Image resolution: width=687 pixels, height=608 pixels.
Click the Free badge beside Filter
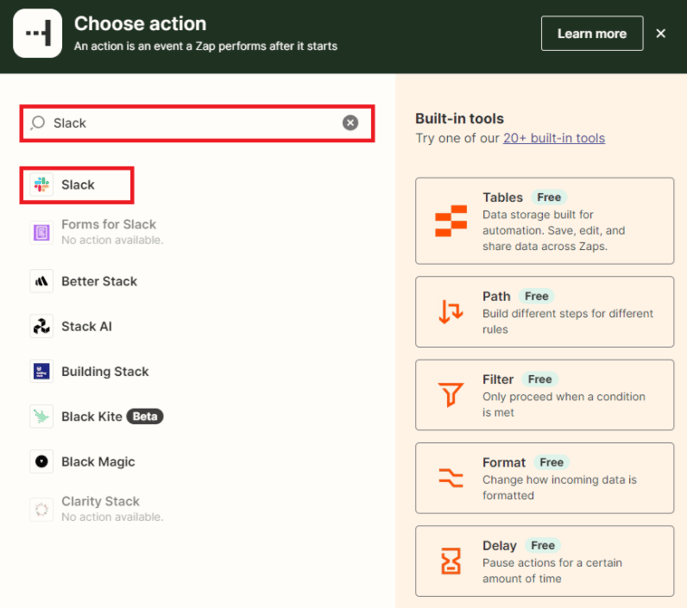pos(540,379)
